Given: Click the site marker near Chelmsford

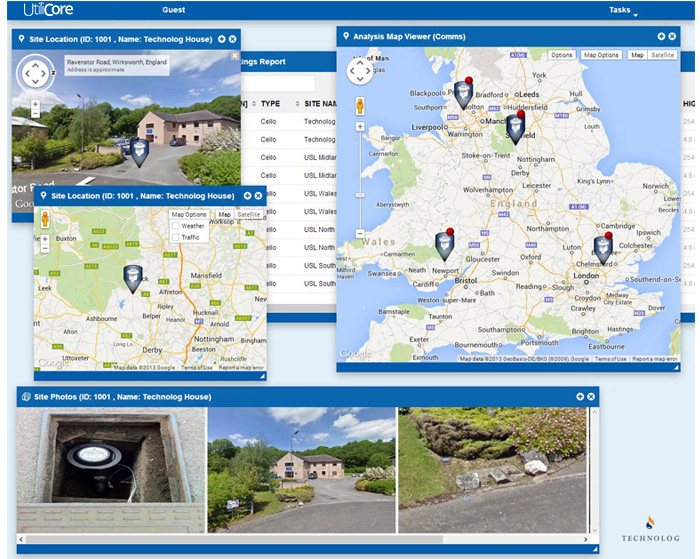Looking at the screenshot, I should 603,249.
